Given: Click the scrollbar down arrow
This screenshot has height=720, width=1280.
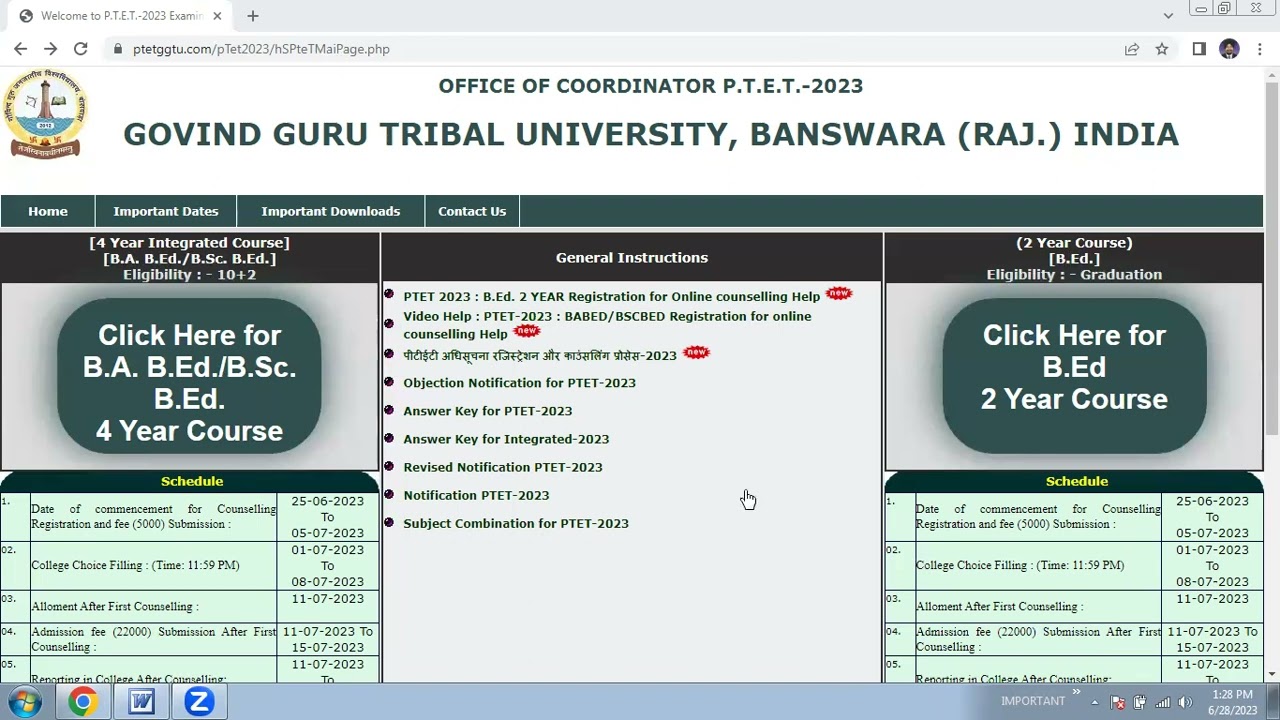Looking at the screenshot, I should (1272, 676).
